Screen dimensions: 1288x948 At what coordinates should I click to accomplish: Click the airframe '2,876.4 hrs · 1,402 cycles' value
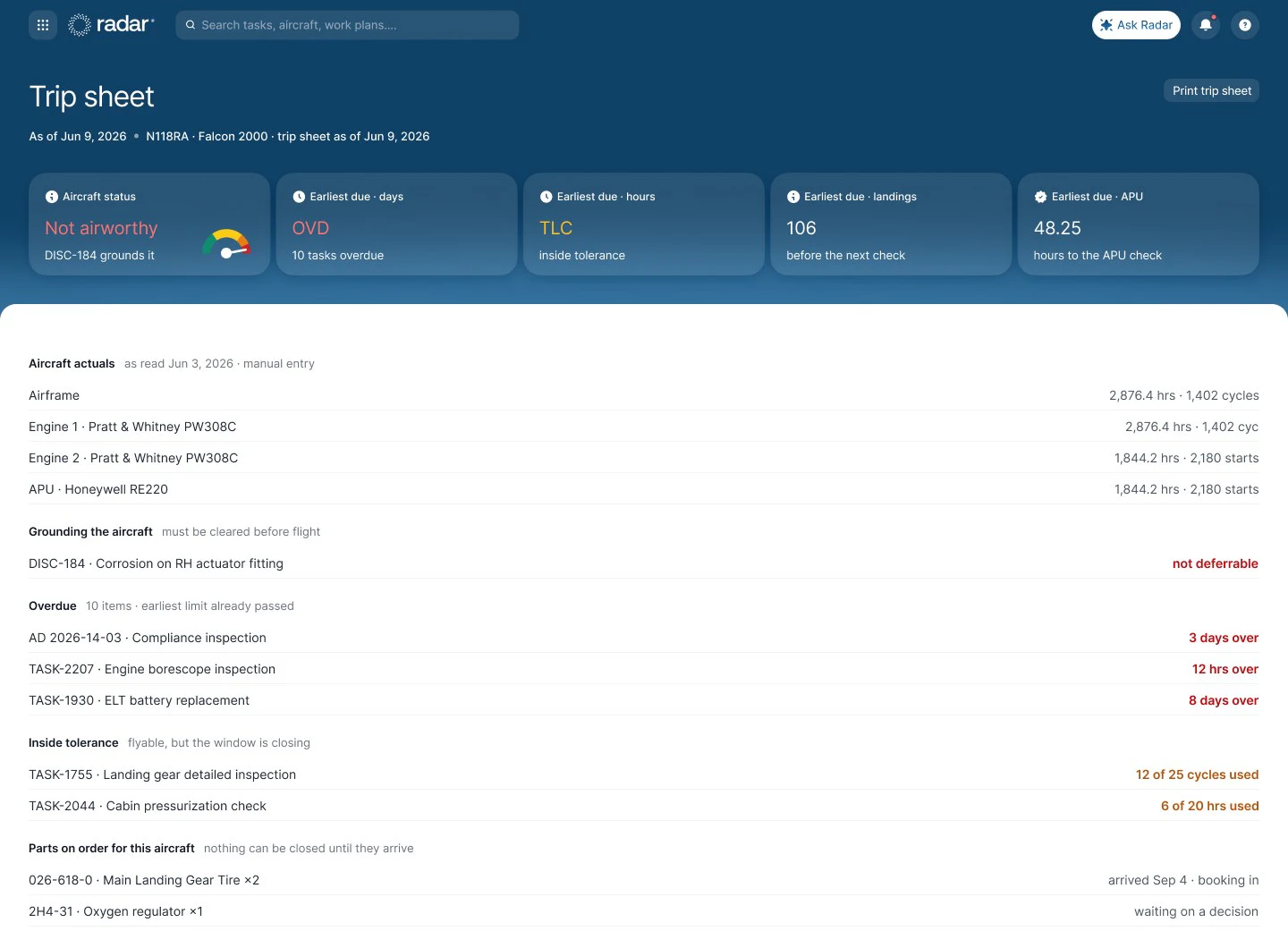1184,395
